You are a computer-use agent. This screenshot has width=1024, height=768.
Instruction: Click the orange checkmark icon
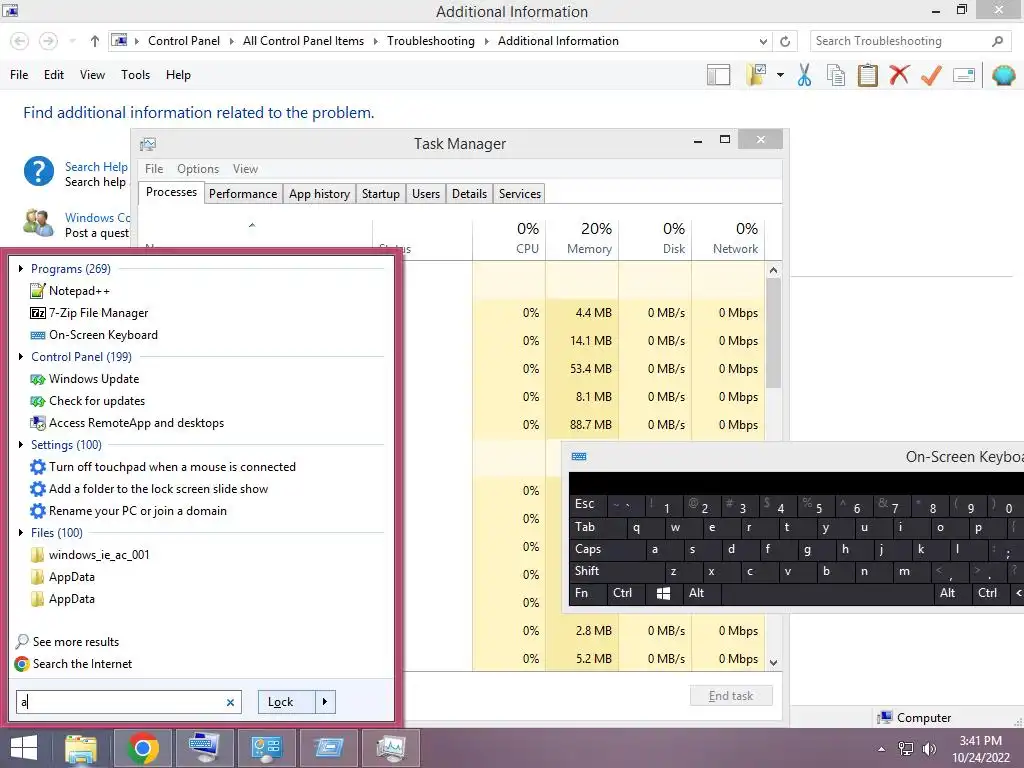pos(931,75)
